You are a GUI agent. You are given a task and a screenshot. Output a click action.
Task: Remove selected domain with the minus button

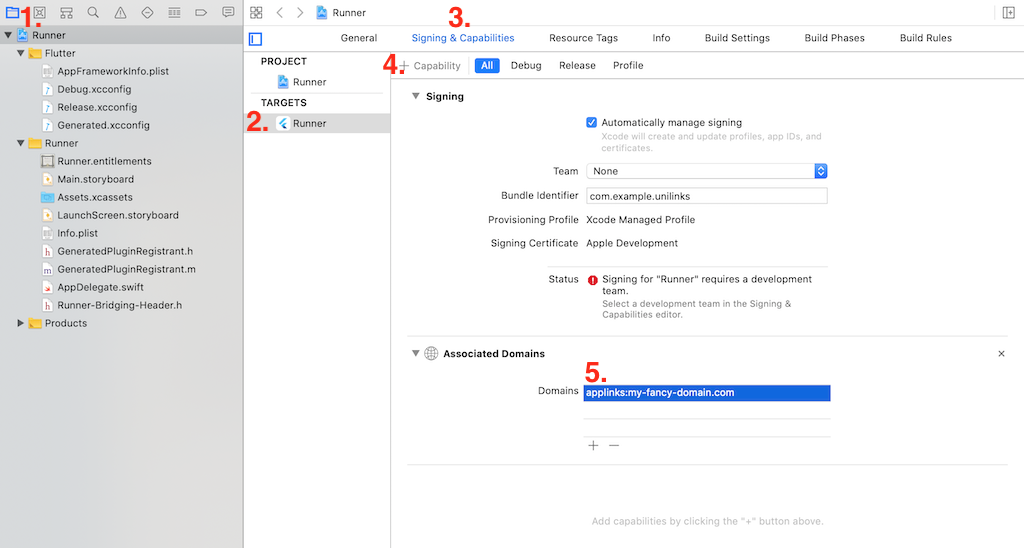(x=614, y=445)
